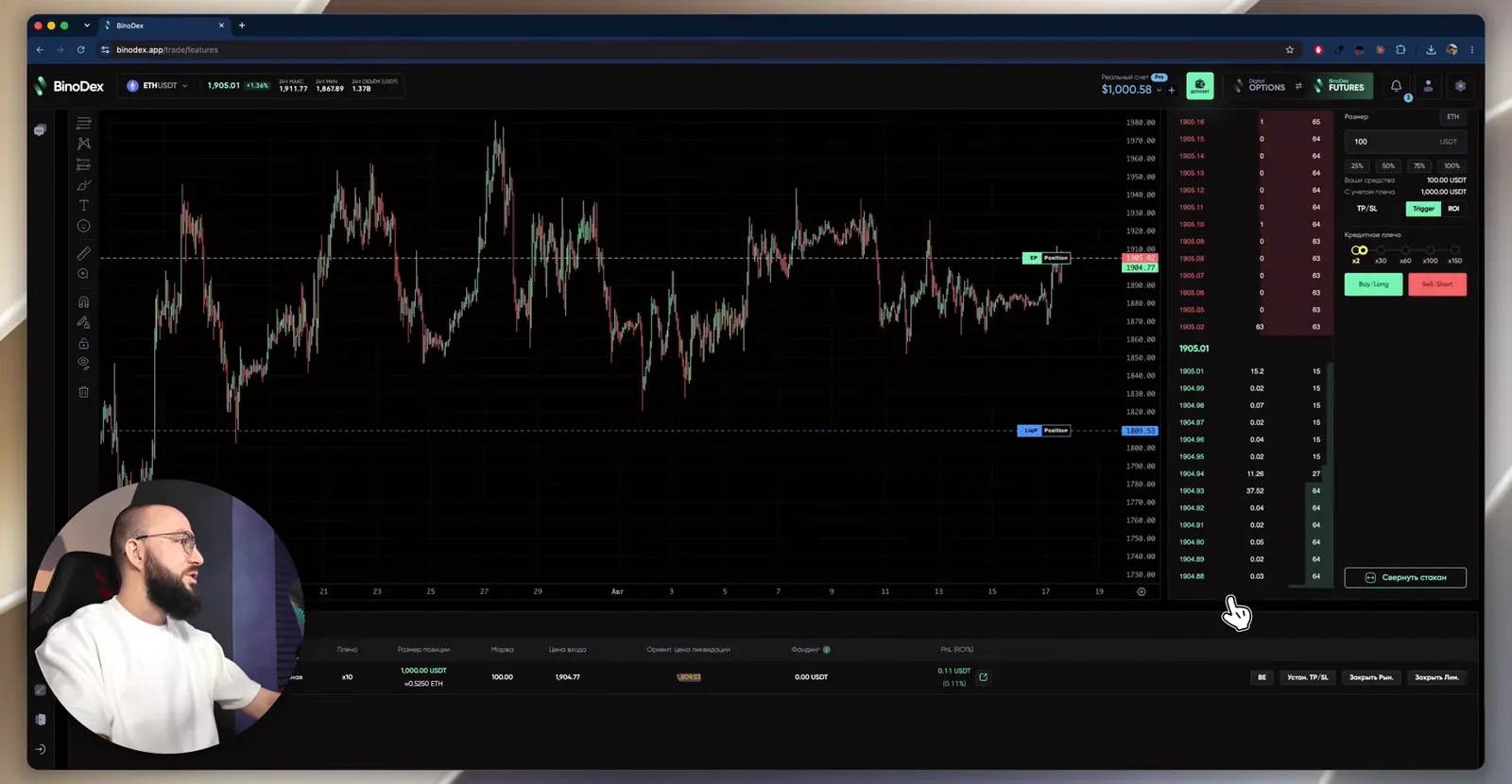Switch to BinoDex Futures tab
The width and height of the screenshot is (1512, 784).
(x=1340, y=86)
